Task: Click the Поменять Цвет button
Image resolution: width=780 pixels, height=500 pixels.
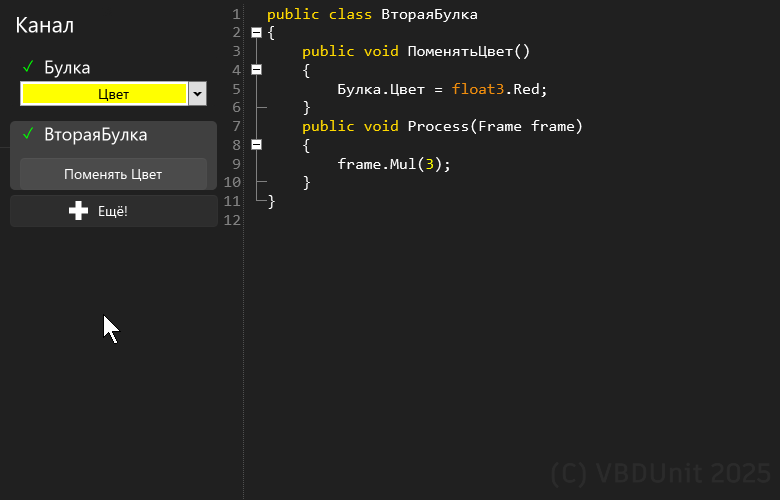Action: (113, 174)
